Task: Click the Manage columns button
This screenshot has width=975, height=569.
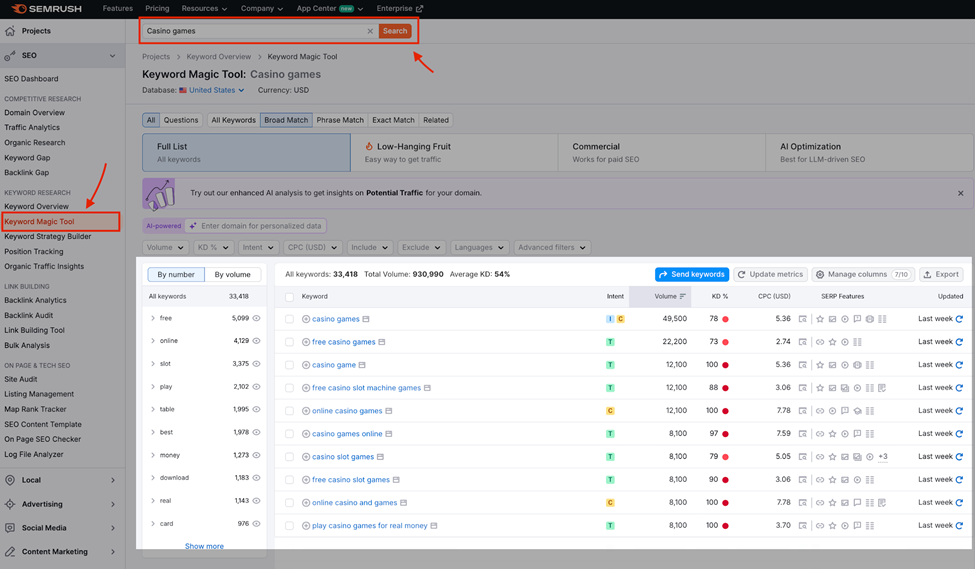Action: [863, 274]
